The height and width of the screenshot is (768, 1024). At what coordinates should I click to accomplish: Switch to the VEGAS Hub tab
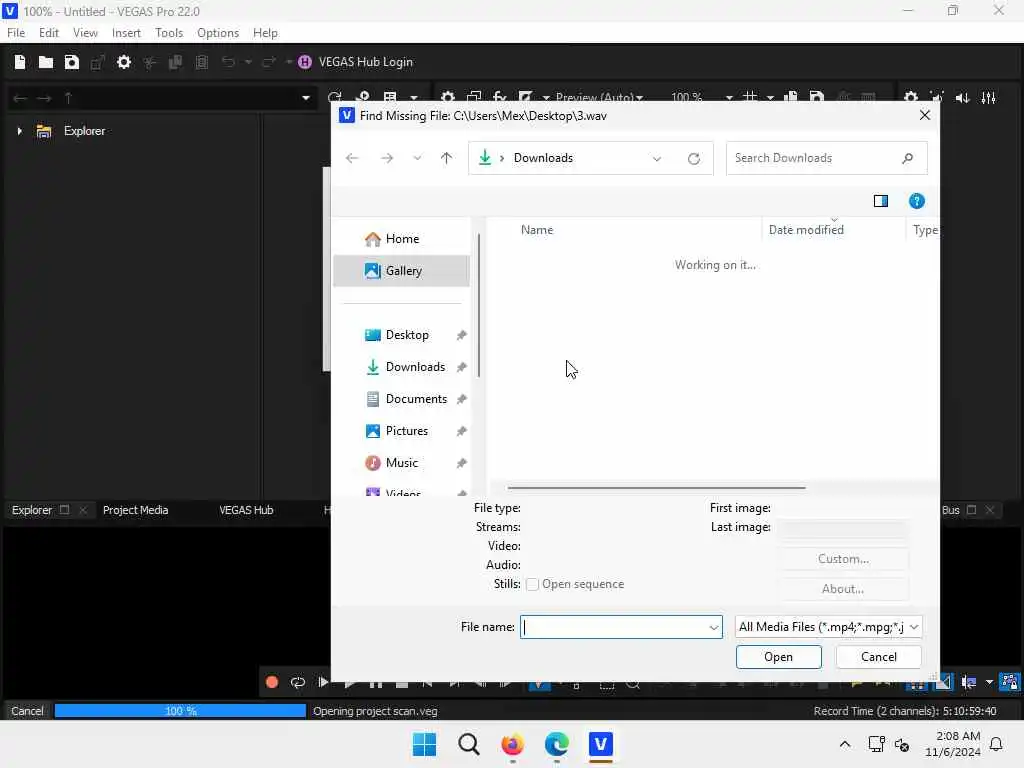(x=246, y=510)
